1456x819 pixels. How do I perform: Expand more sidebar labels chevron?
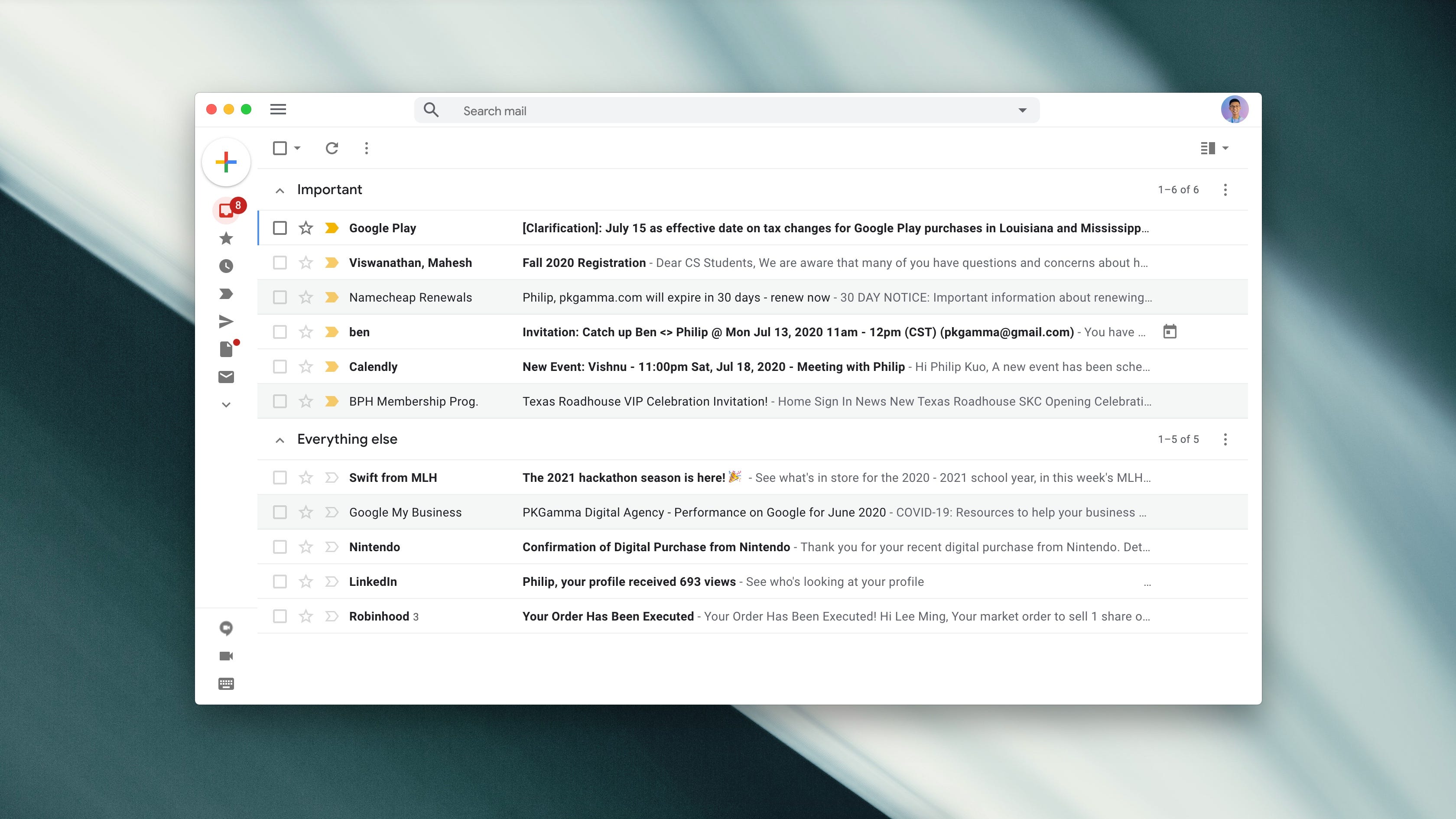tap(226, 405)
